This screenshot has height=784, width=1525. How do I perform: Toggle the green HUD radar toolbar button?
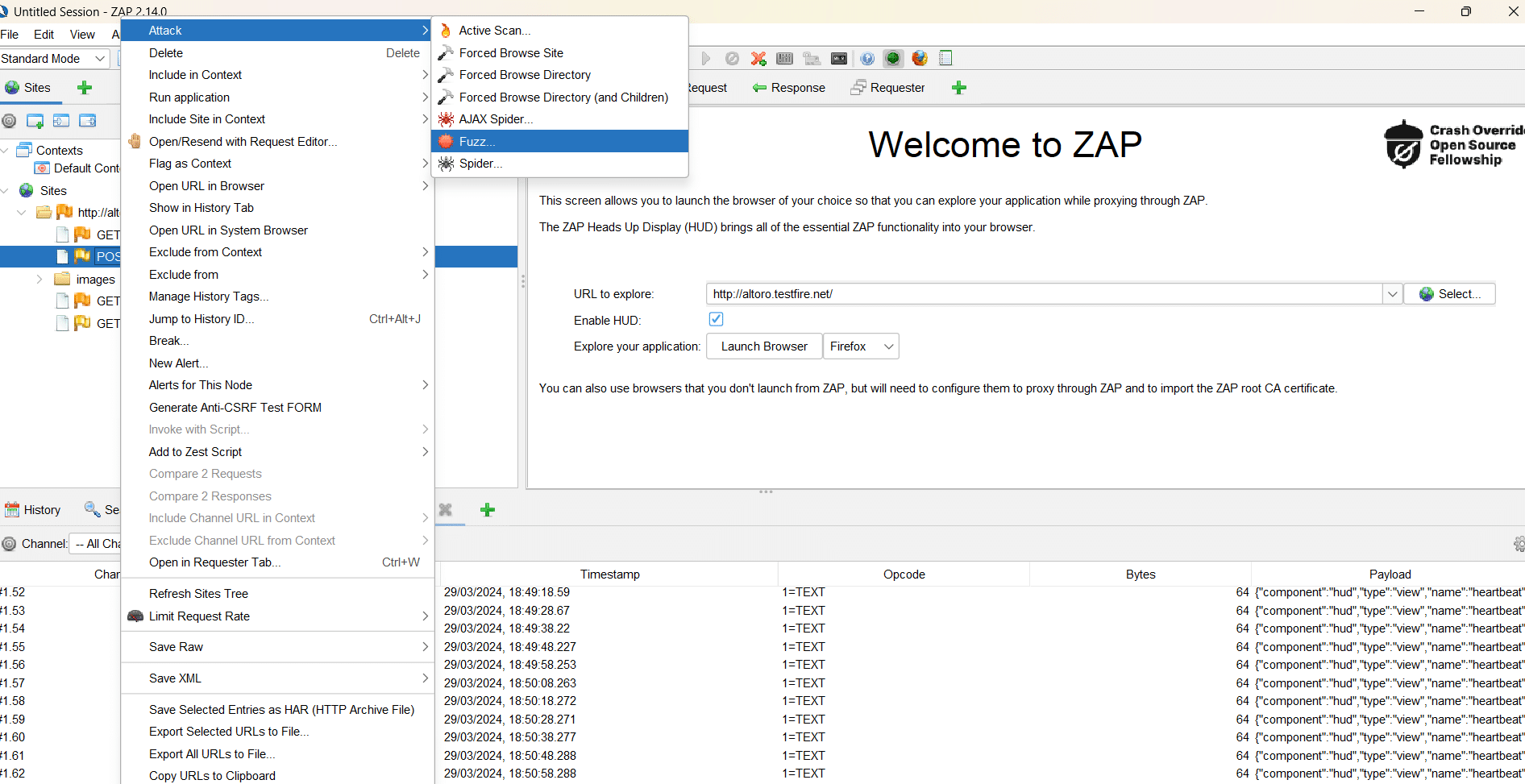coord(893,58)
